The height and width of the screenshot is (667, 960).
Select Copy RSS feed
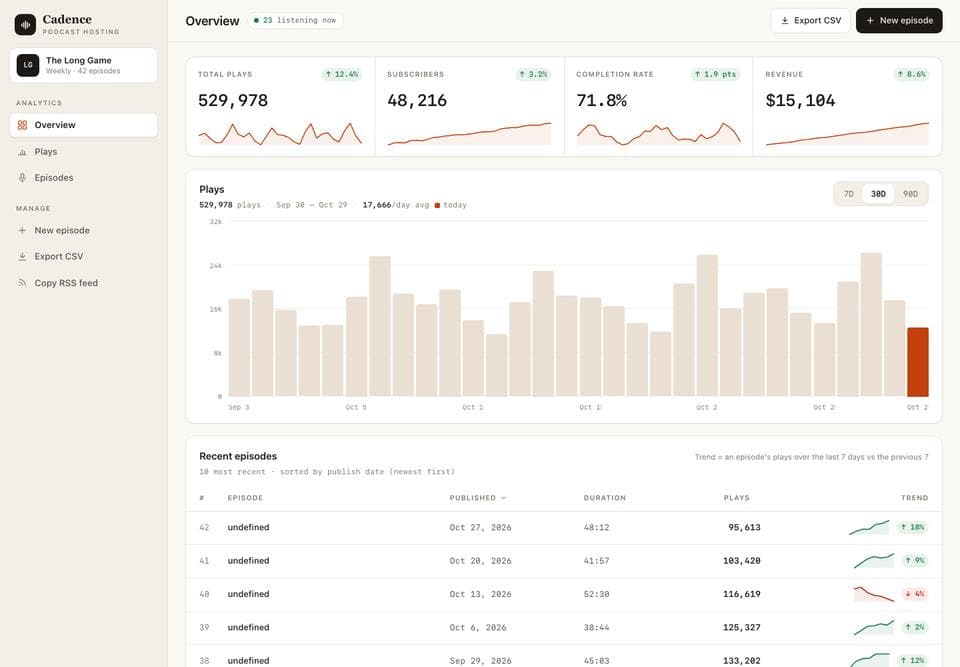pos(84,283)
